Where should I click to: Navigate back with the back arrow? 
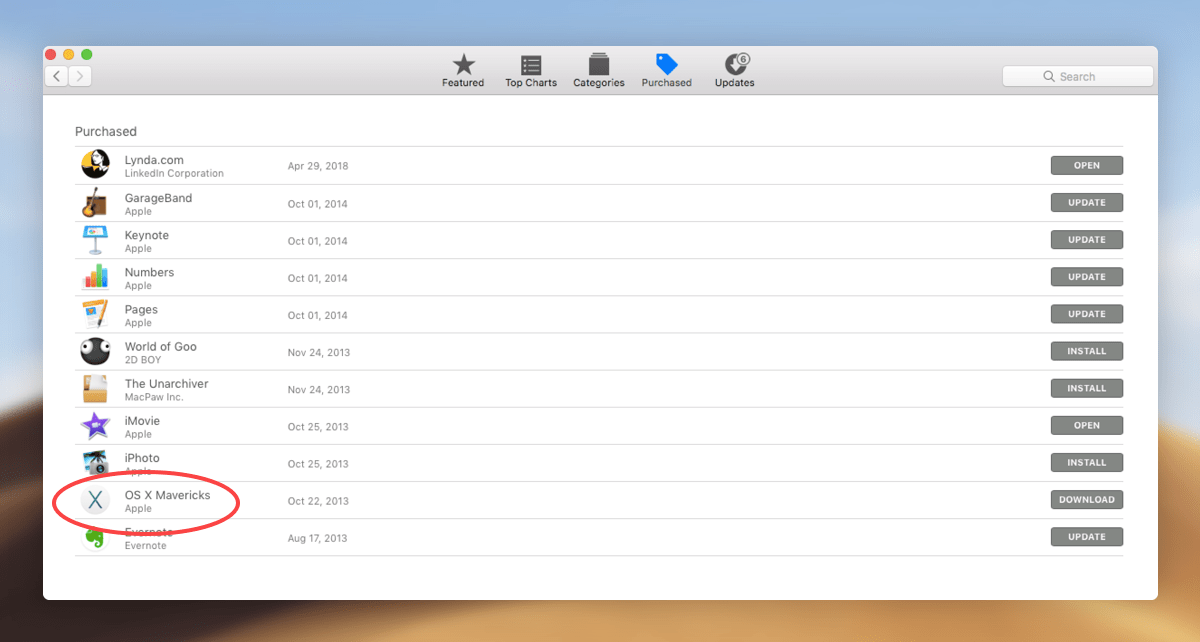tap(55, 75)
